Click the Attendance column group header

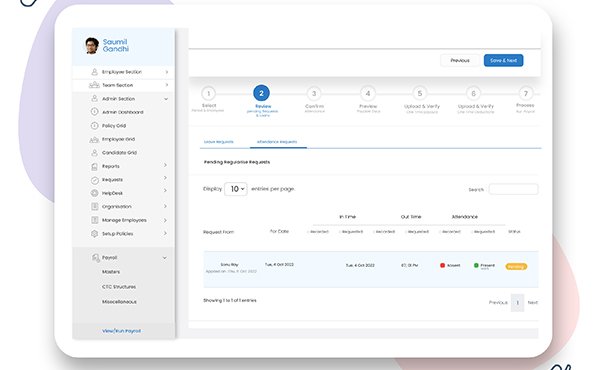pyautogui.click(x=465, y=217)
